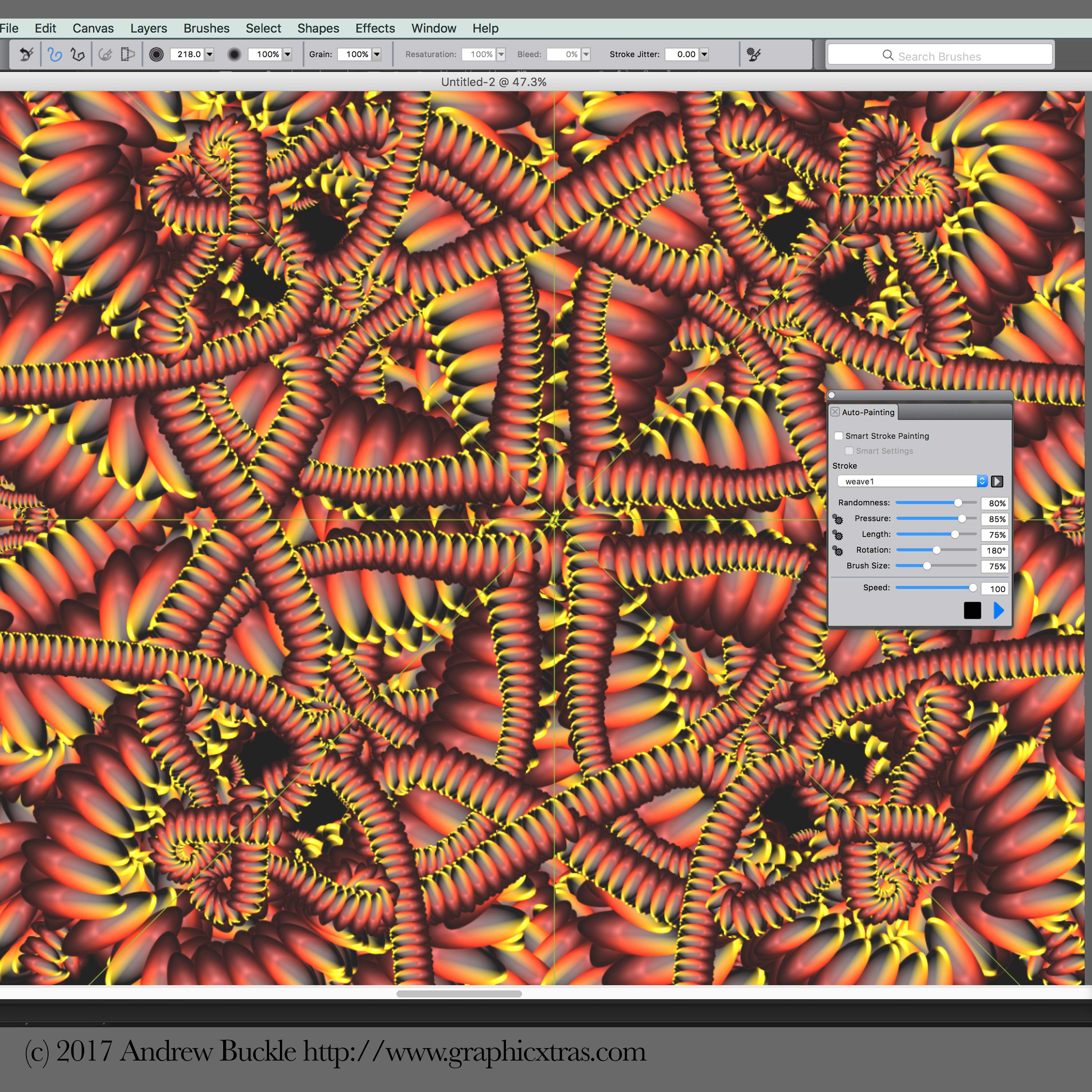Click the Length gears icon

pos(838,535)
